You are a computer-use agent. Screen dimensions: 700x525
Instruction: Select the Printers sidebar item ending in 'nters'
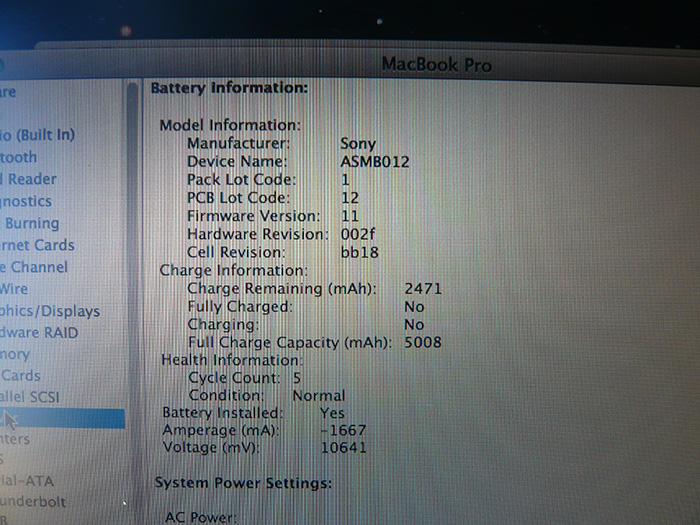(15, 439)
